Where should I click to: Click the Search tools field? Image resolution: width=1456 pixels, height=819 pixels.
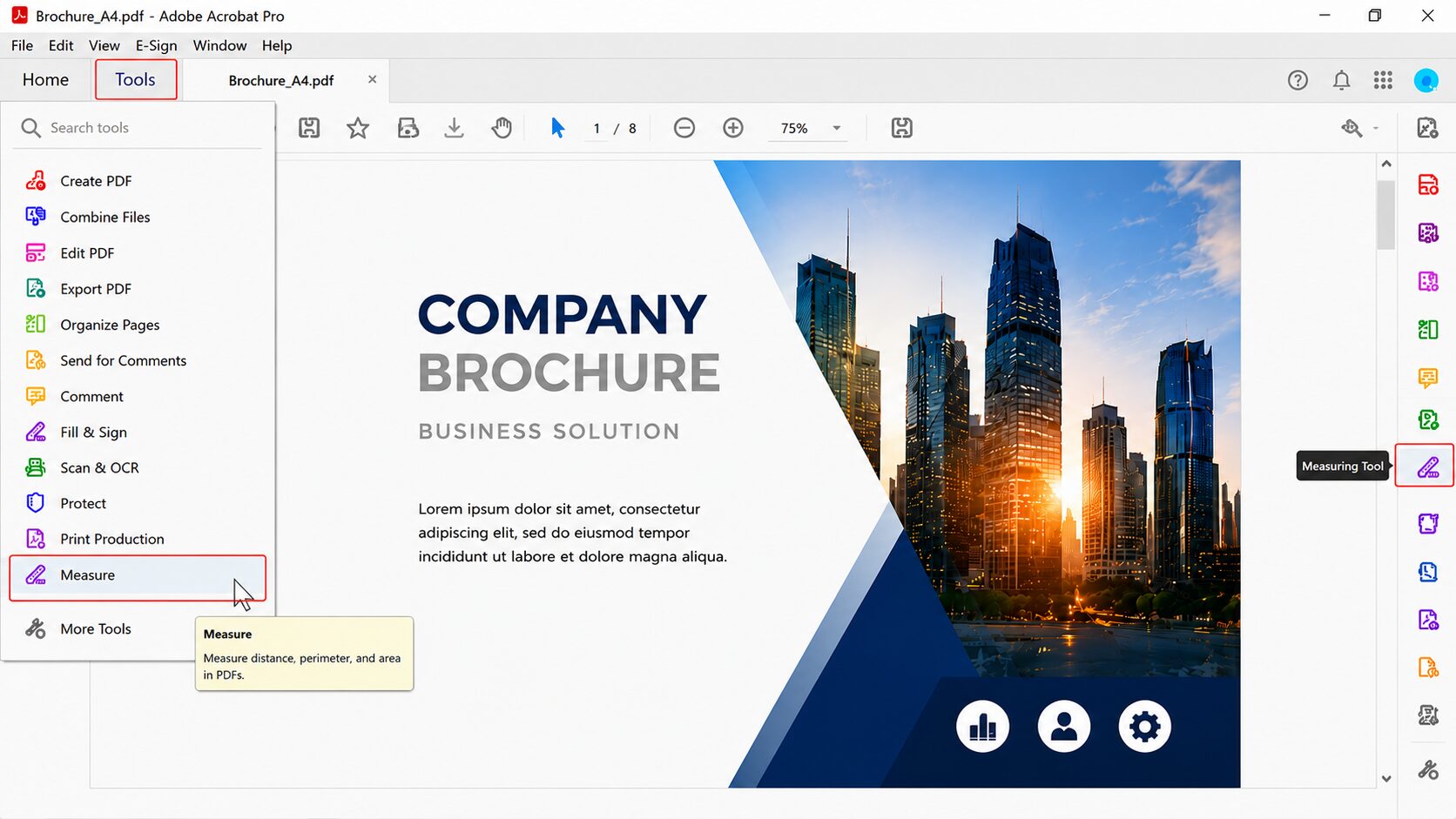(139, 128)
